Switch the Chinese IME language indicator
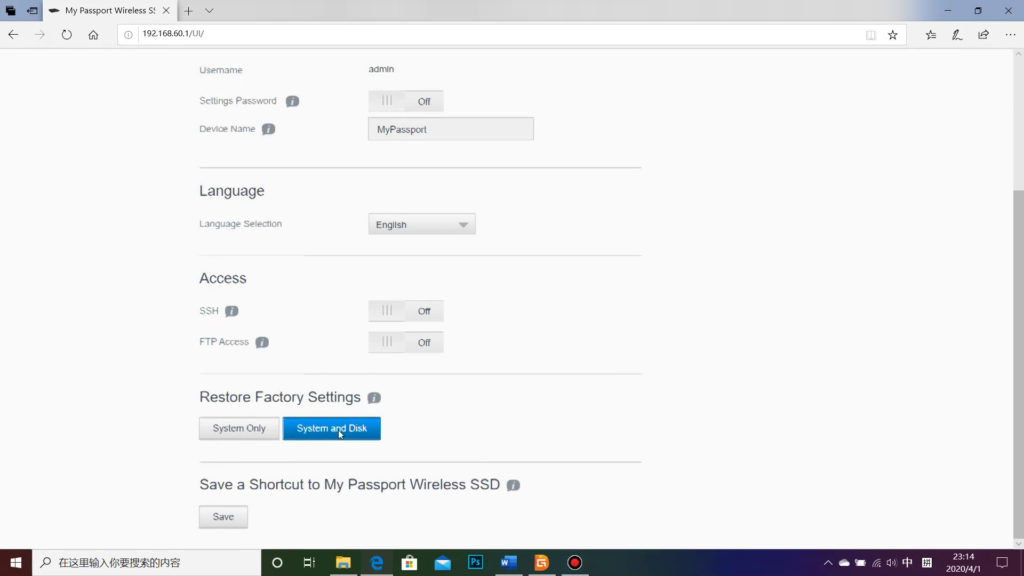 907,562
